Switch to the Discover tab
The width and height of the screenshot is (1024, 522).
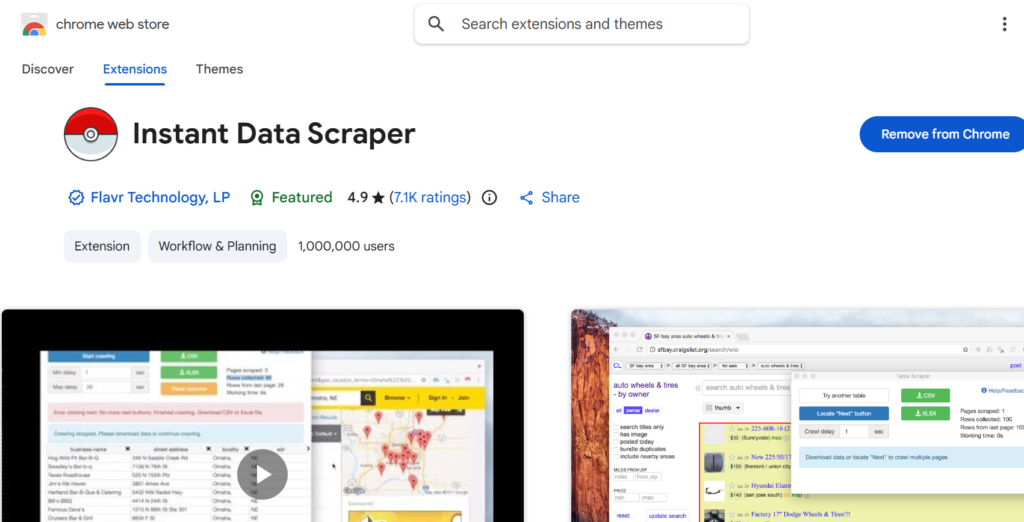point(48,69)
